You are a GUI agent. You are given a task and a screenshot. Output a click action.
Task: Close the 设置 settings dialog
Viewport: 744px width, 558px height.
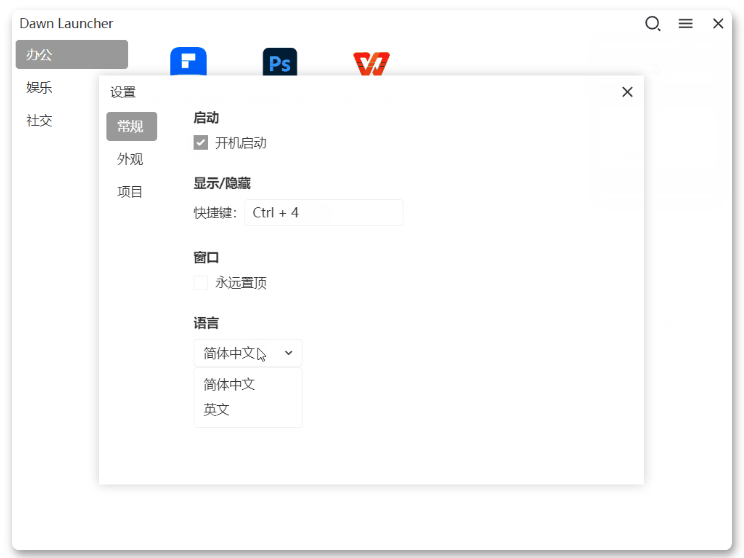(627, 92)
